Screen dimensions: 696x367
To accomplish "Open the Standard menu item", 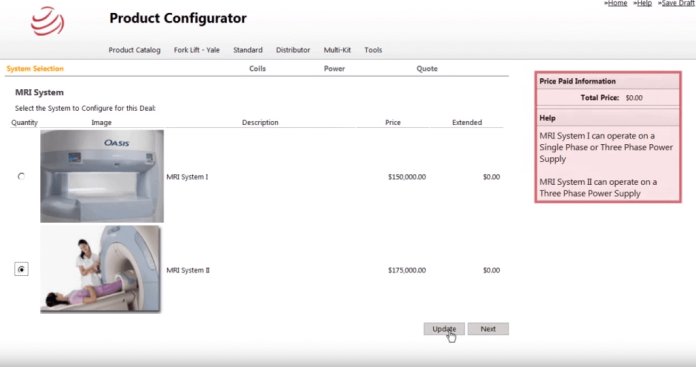I will coord(248,50).
